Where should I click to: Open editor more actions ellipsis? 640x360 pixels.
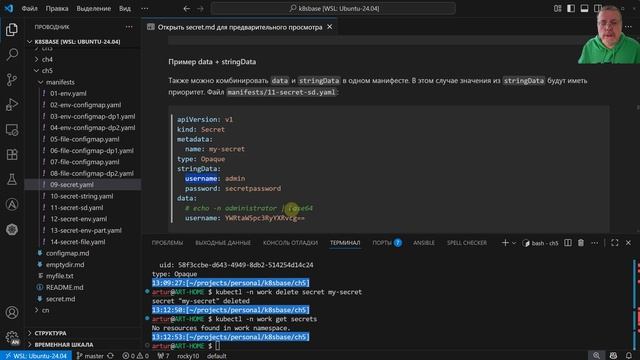pos(628,27)
